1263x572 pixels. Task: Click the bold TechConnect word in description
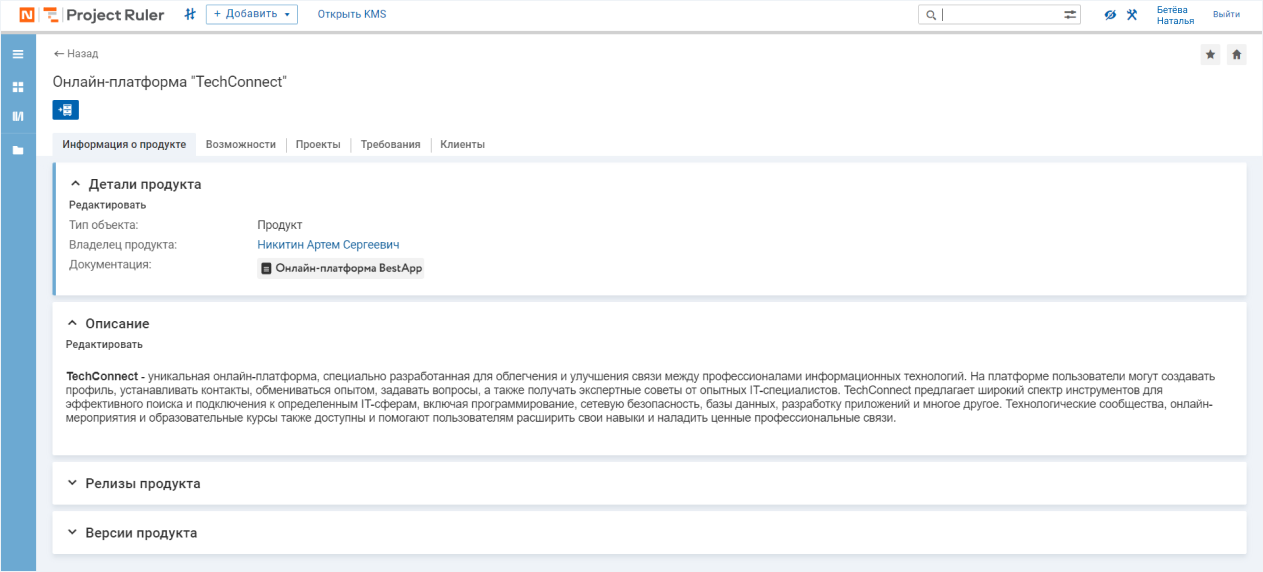point(102,376)
